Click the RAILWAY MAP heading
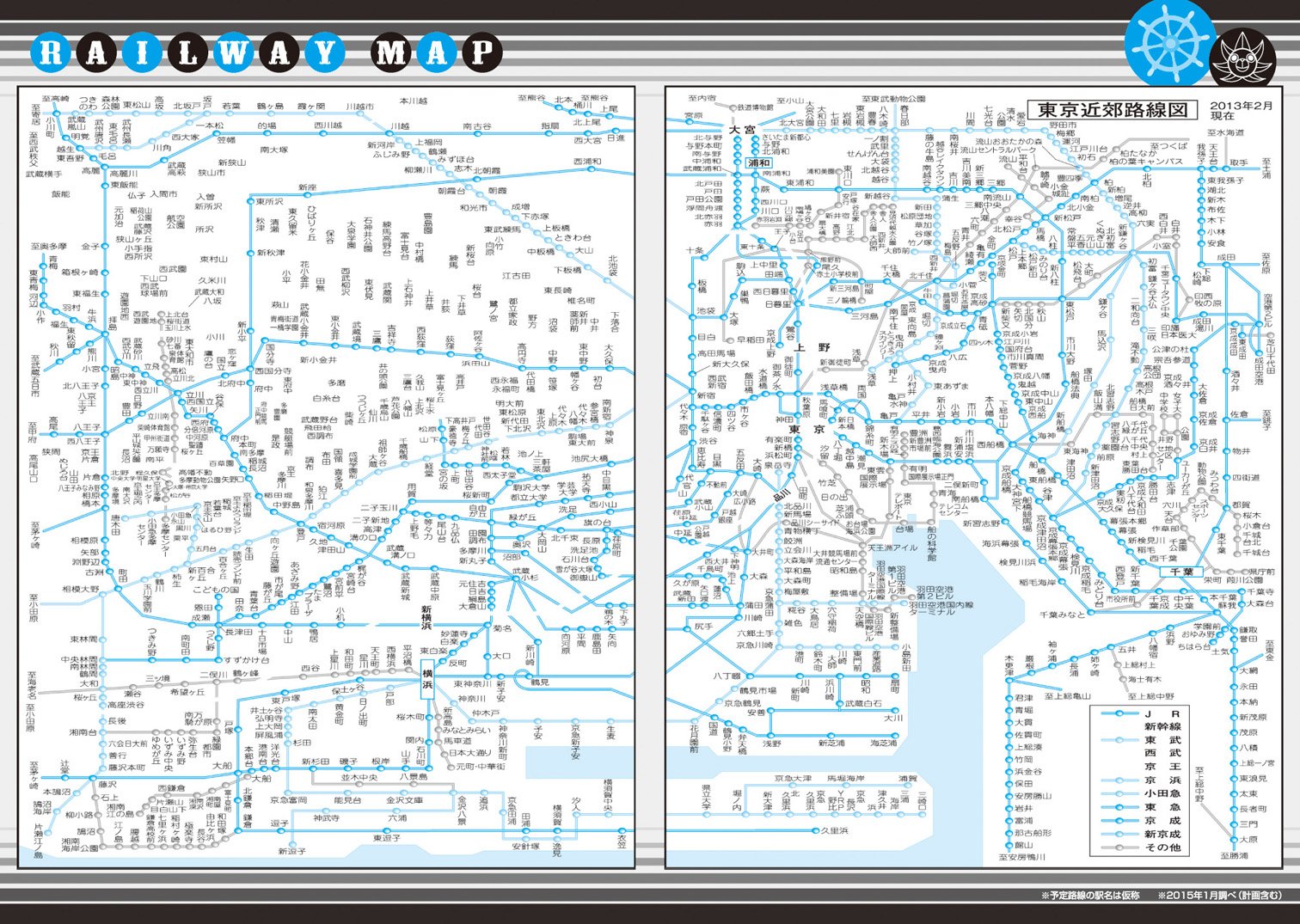The image size is (1300, 924). [x=266, y=53]
